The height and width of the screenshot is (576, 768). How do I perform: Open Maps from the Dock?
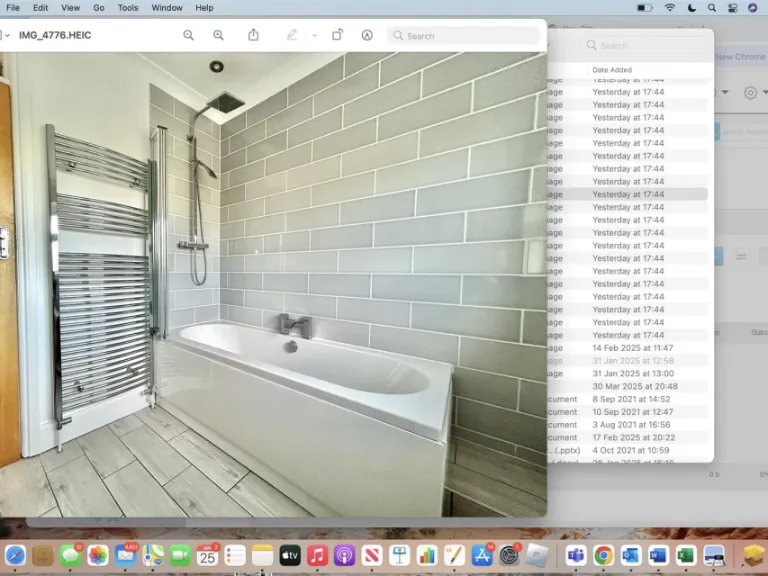tap(153, 555)
